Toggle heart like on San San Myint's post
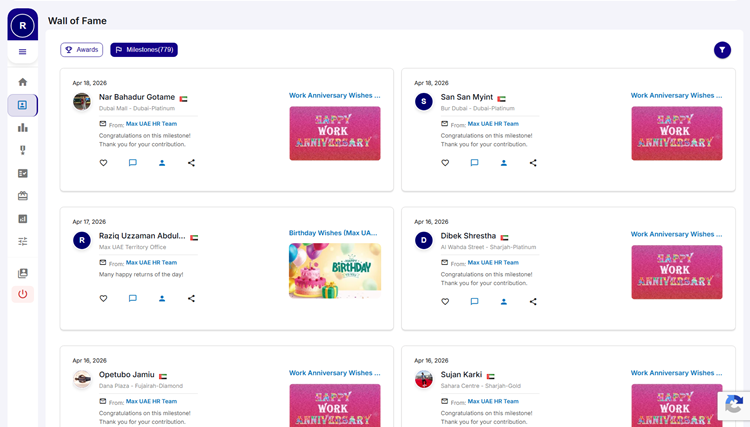Viewport: 750px width, 427px height. pos(445,163)
